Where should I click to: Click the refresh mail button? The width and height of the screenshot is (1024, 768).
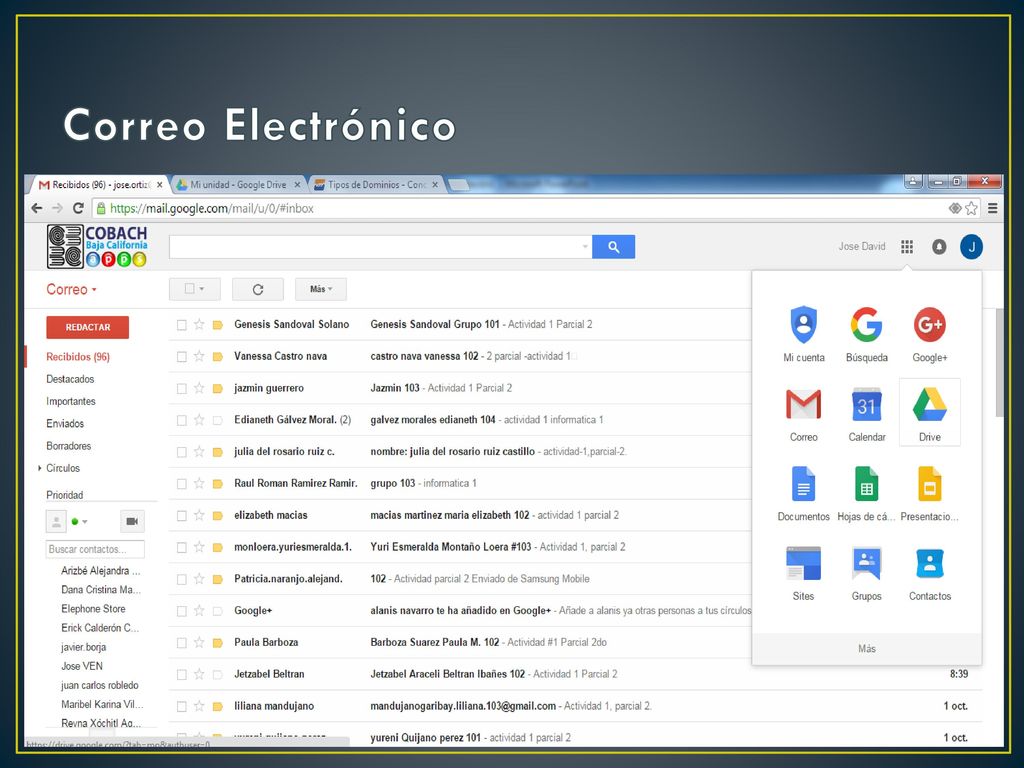(x=258, y=289)
